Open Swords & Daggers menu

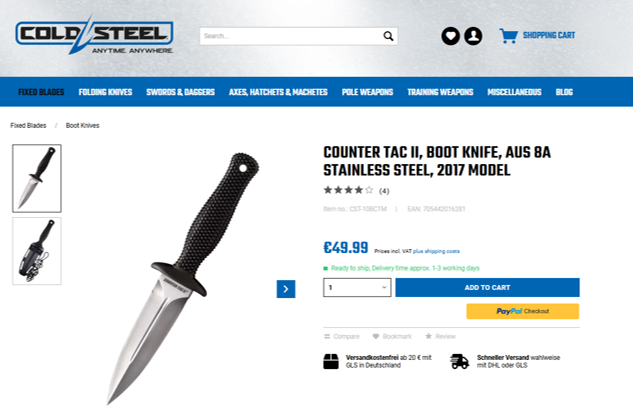(180, 92)
